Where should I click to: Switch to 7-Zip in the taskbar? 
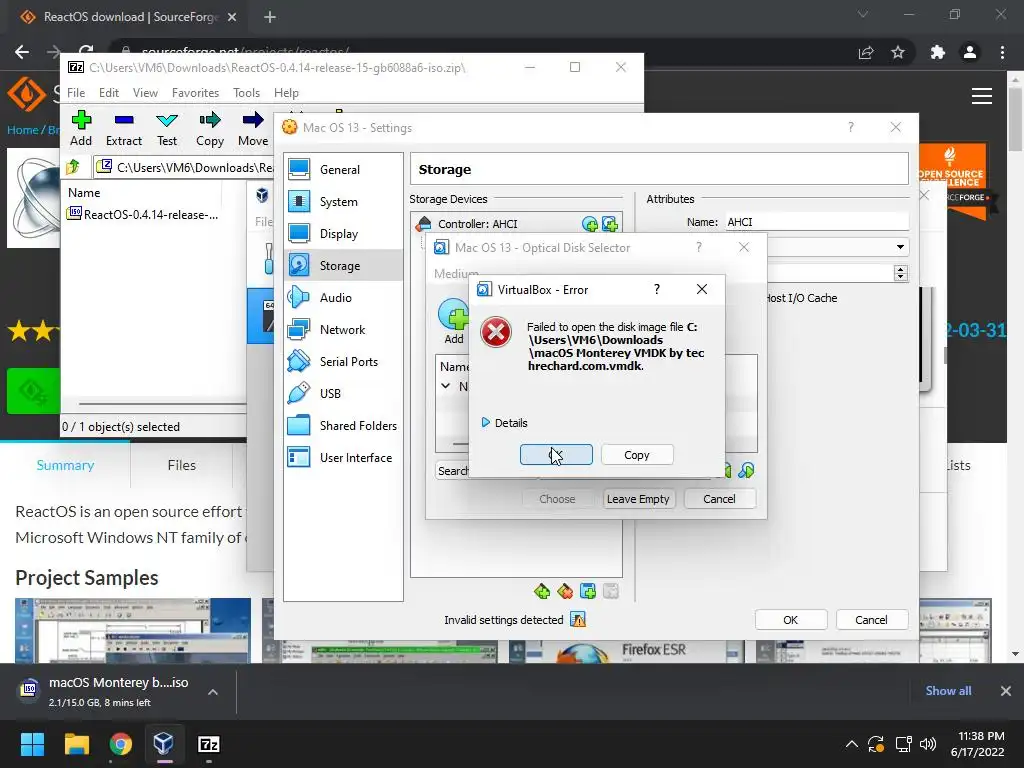208,744
